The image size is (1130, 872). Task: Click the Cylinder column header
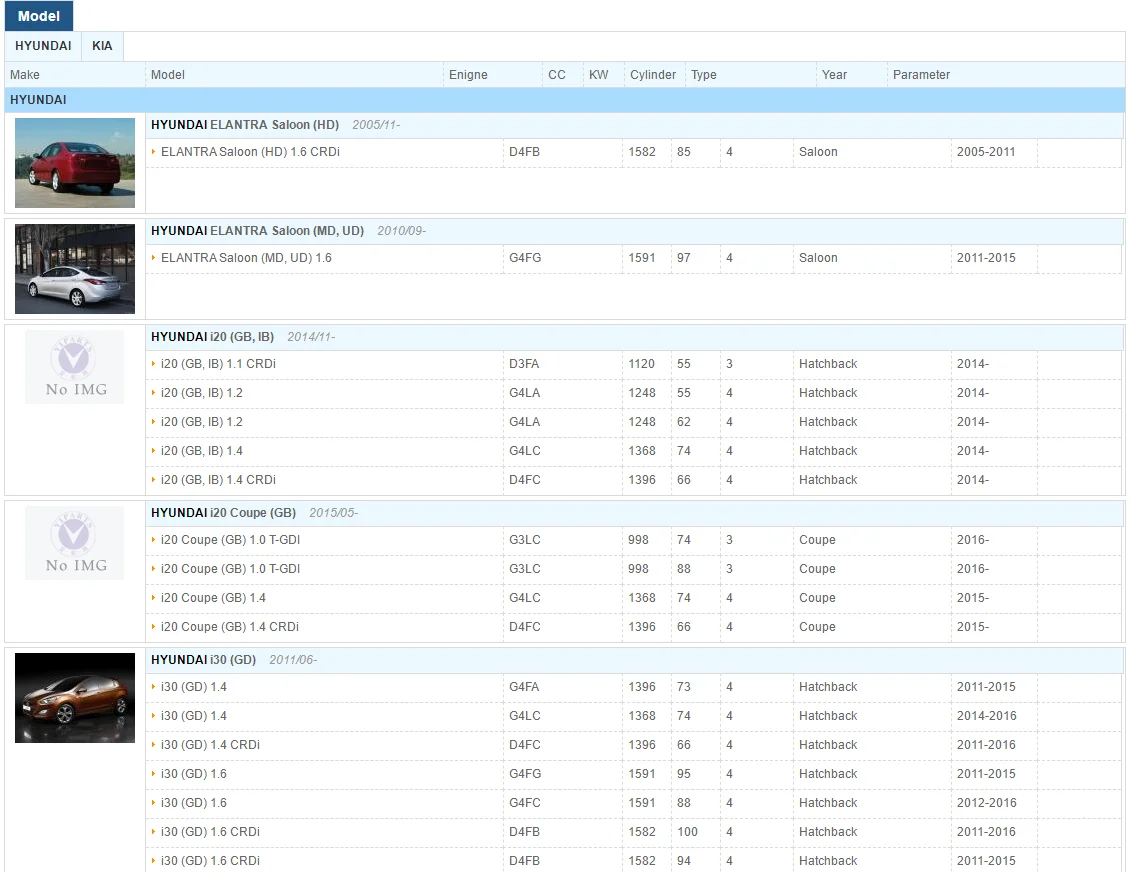(654, 74)
